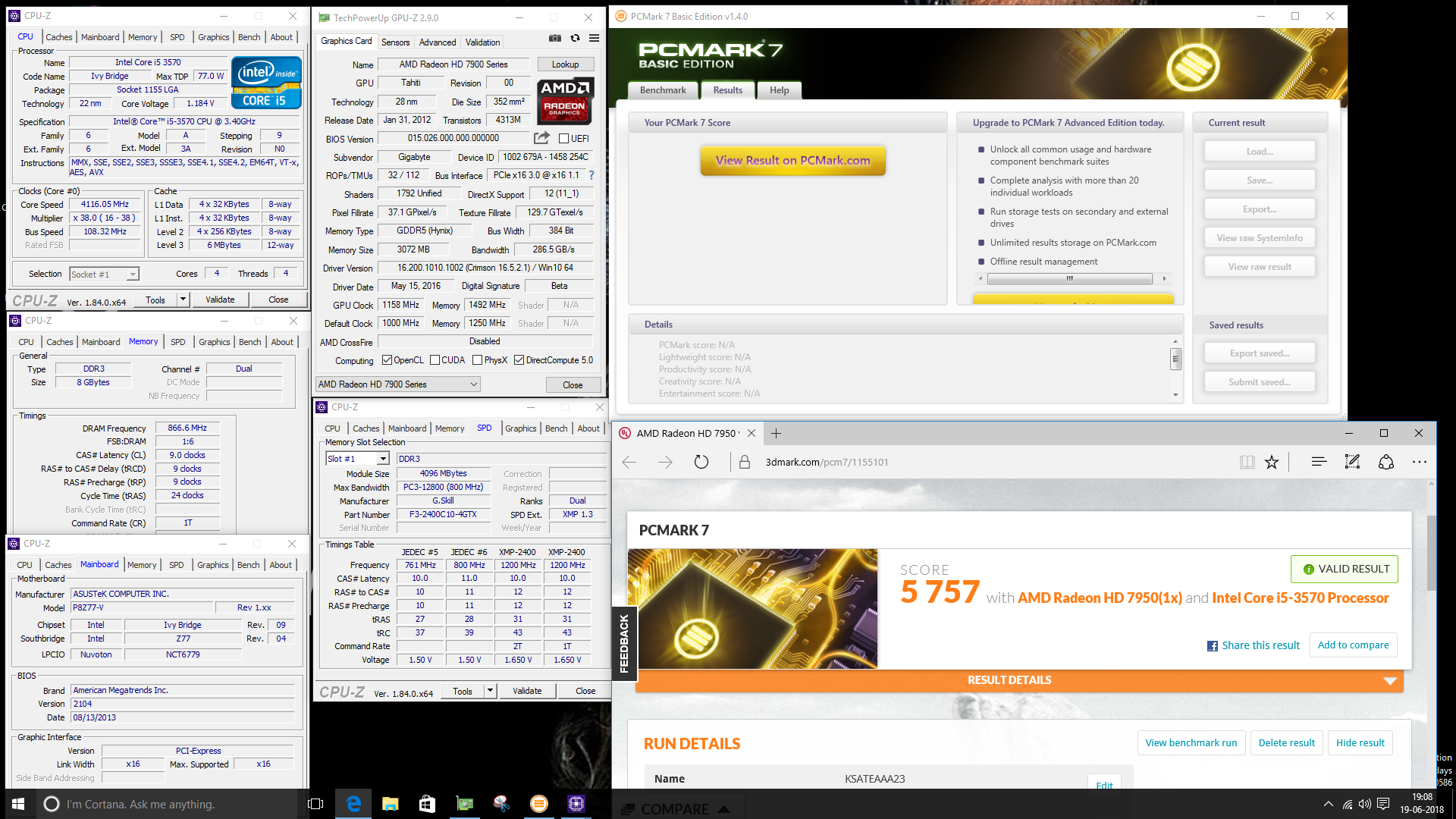
Task: Open a new tab in Edge
Action: (x=776, y=434)
